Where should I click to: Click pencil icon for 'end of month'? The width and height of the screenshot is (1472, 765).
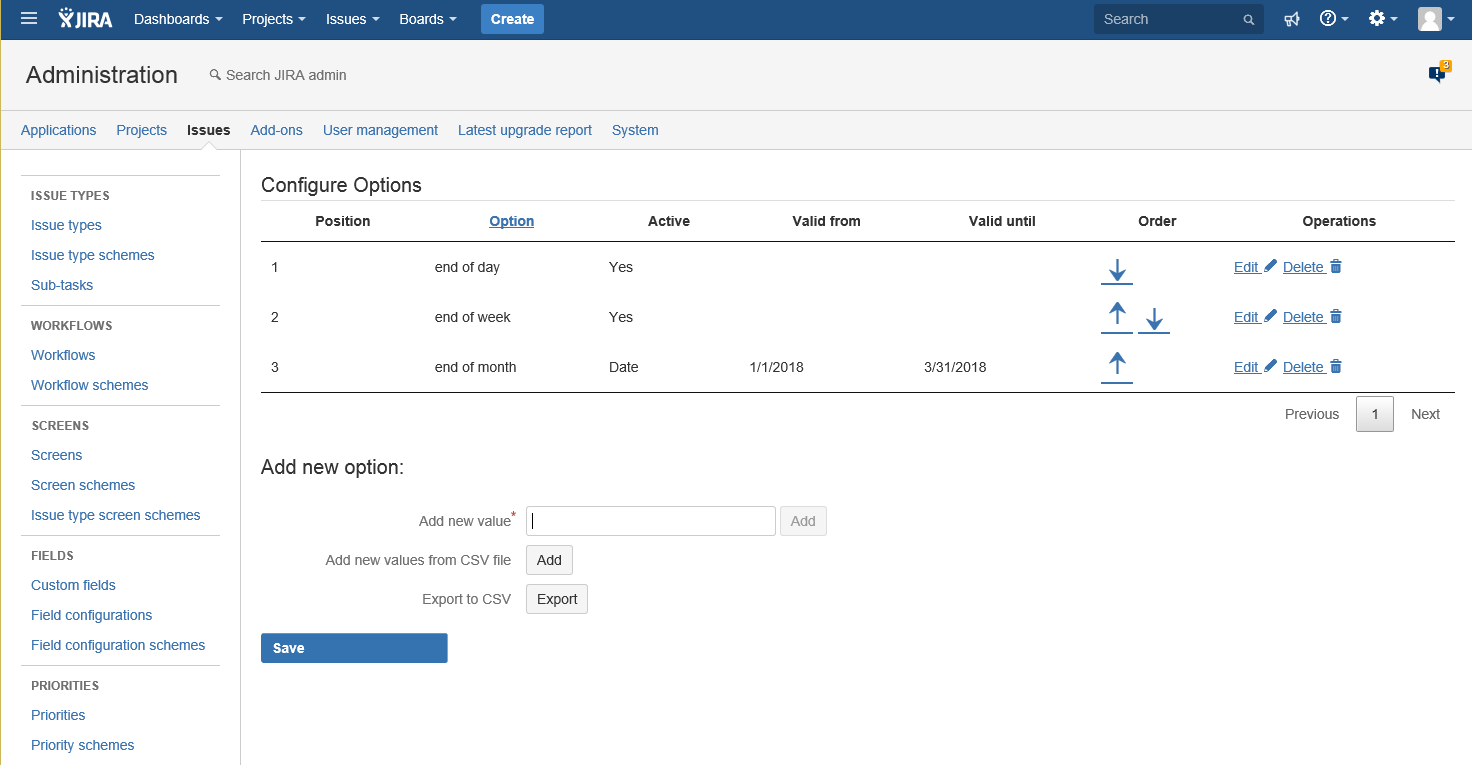point(1270,366)
